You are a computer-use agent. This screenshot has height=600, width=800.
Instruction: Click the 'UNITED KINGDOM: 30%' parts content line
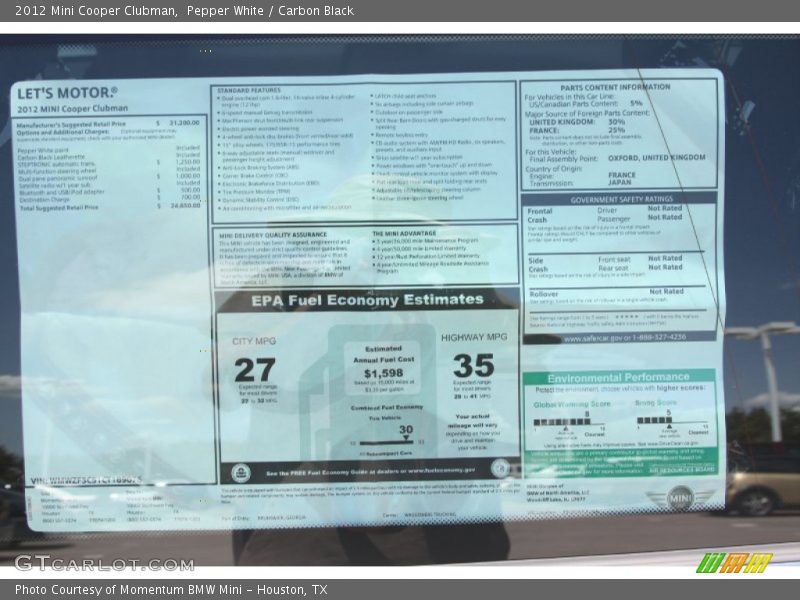pos(577,122)
